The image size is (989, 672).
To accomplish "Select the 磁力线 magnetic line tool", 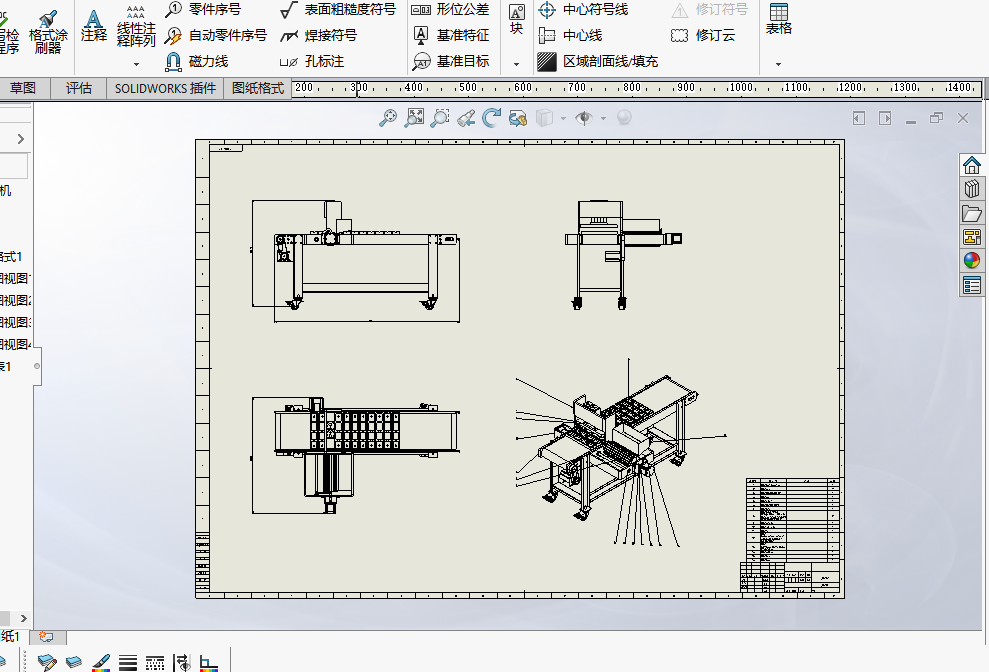I will coord(196,61).
